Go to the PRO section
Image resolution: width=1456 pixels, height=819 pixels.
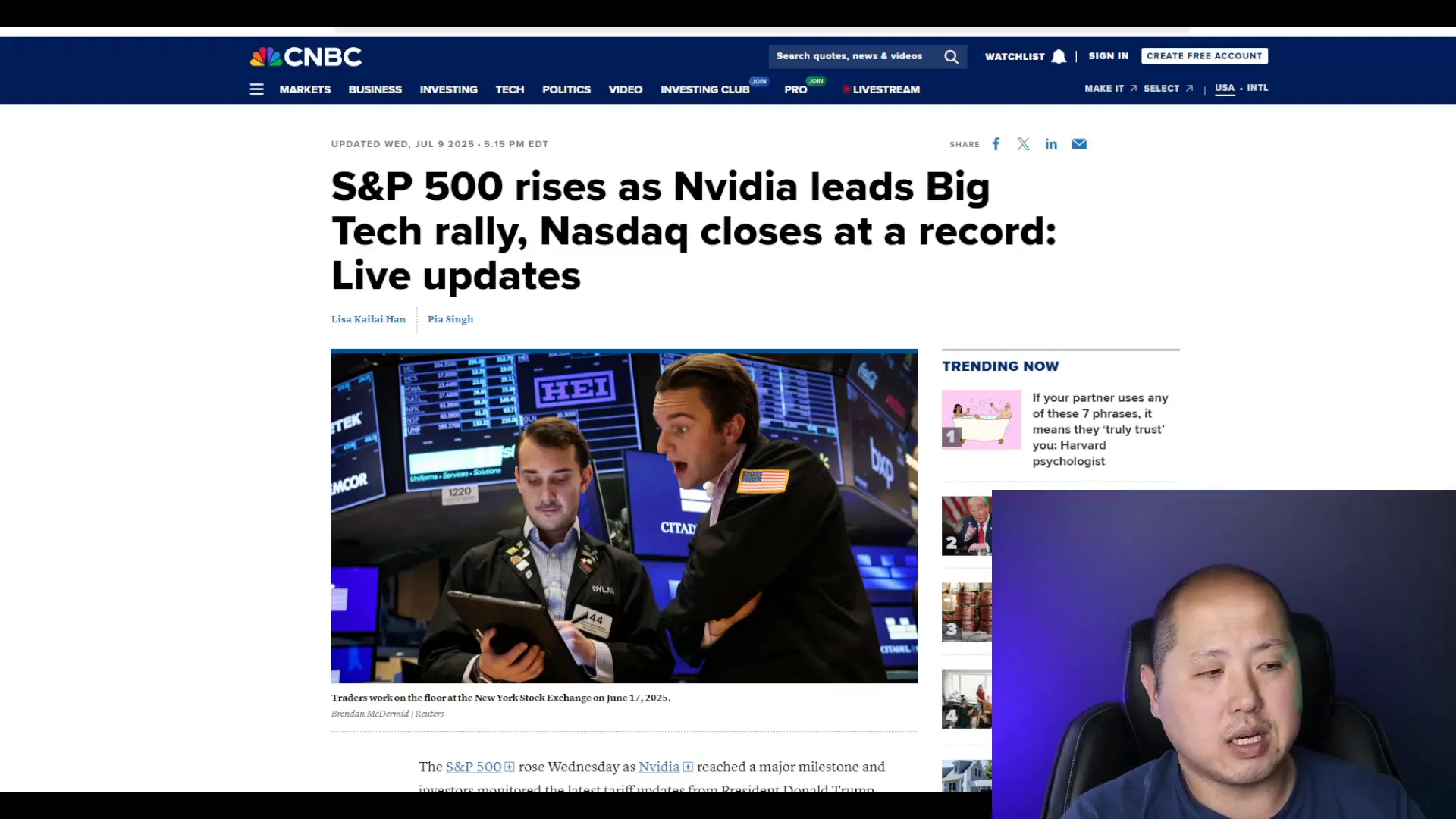tap(795, 89)
